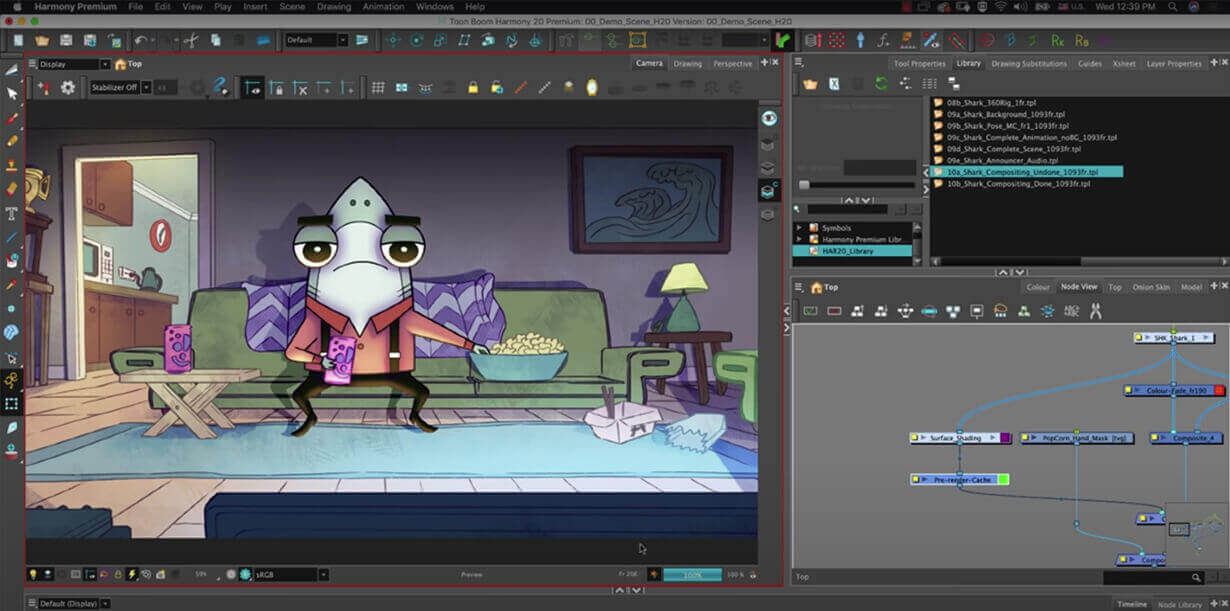Screen dimensions: 1230x611
Task: Click the teal 100% zoom bar in camera status
Action: (693, 575)
